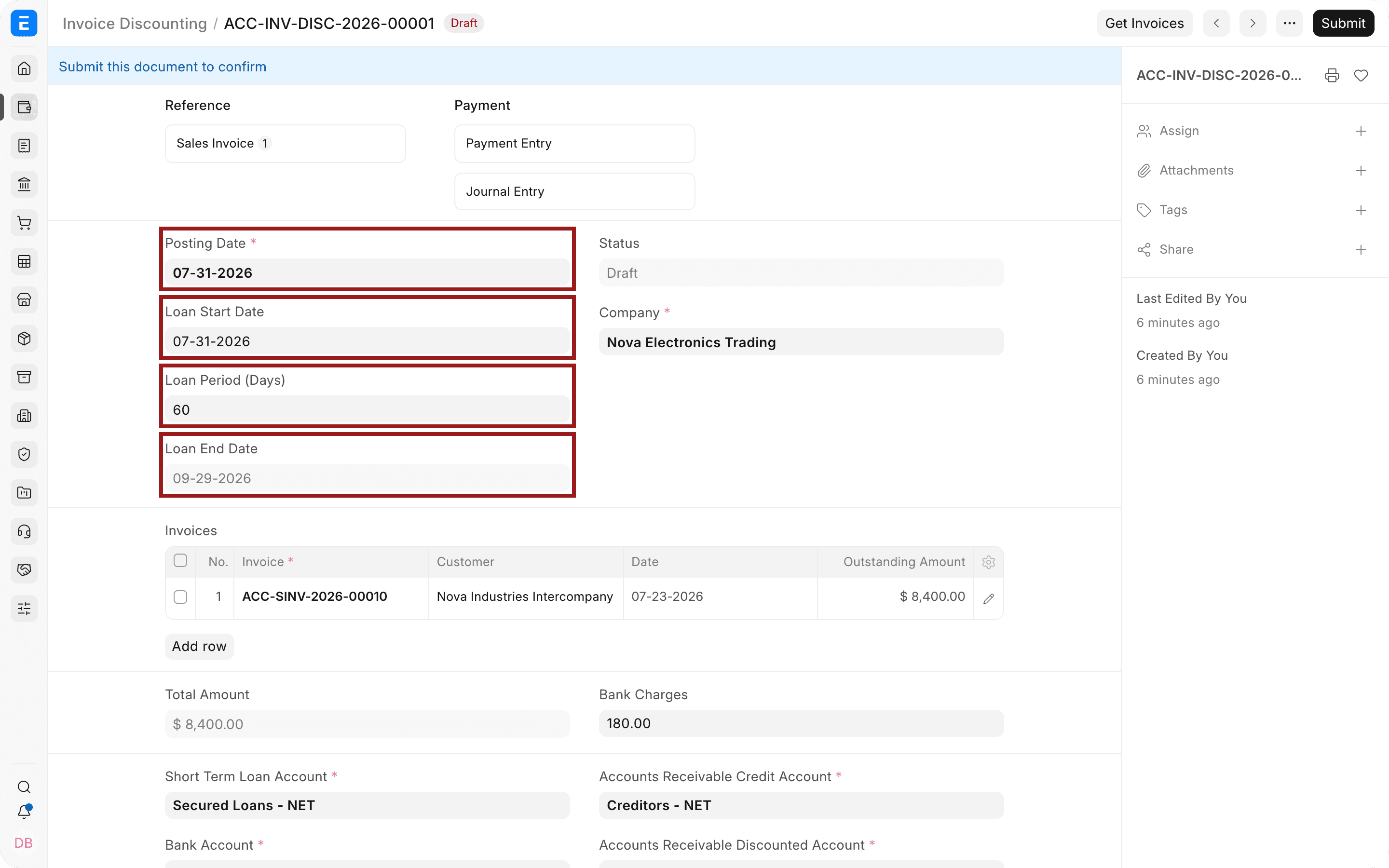Open the handshake CRM sidebar icon
The height and width of the screenshot is (868, 1389).
coord(24,570)
